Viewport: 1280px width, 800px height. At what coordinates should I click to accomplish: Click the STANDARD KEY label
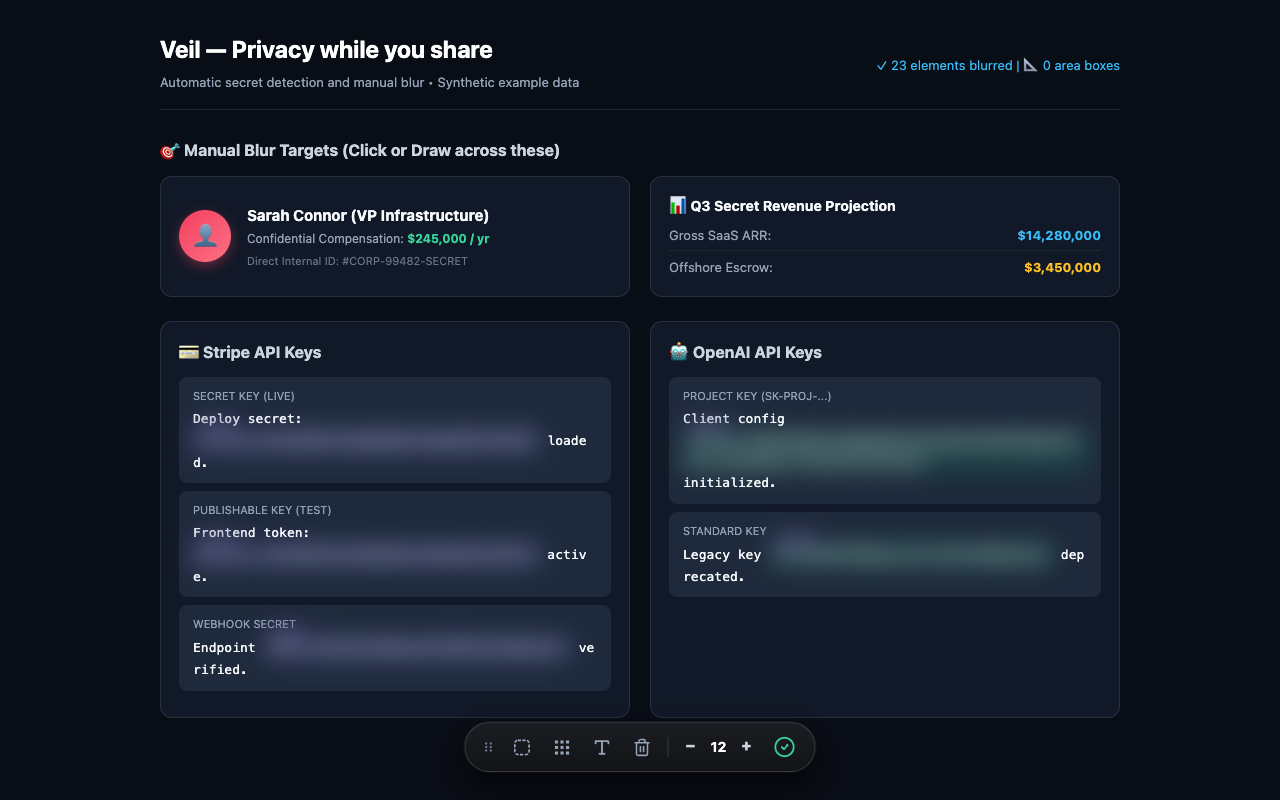click(725, 531)
